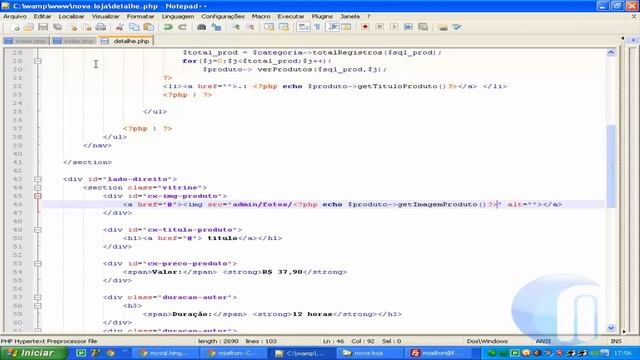Click the Playback macro icon
The image size is (640, 360).
(x=394, y=27)
